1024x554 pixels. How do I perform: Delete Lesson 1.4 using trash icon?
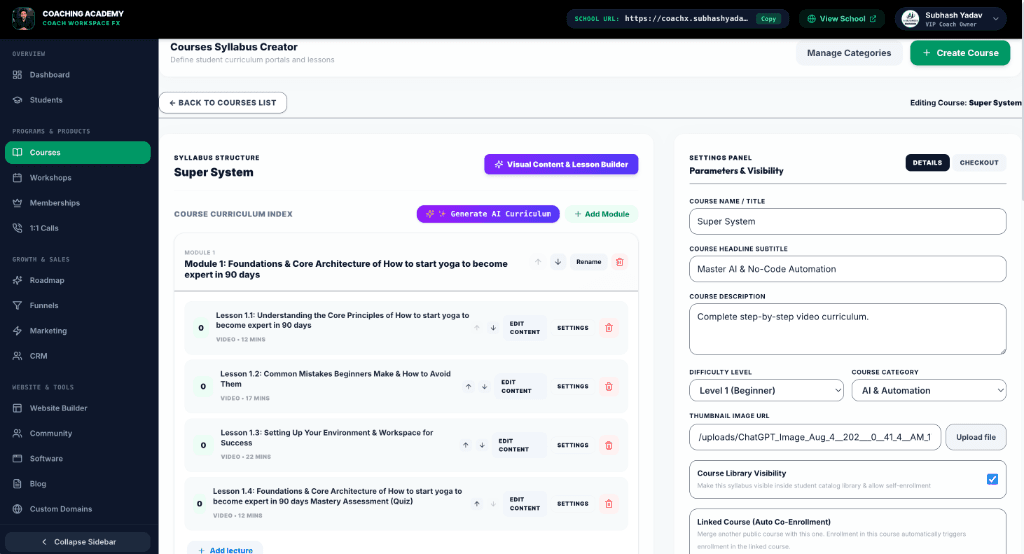[609, 504]
